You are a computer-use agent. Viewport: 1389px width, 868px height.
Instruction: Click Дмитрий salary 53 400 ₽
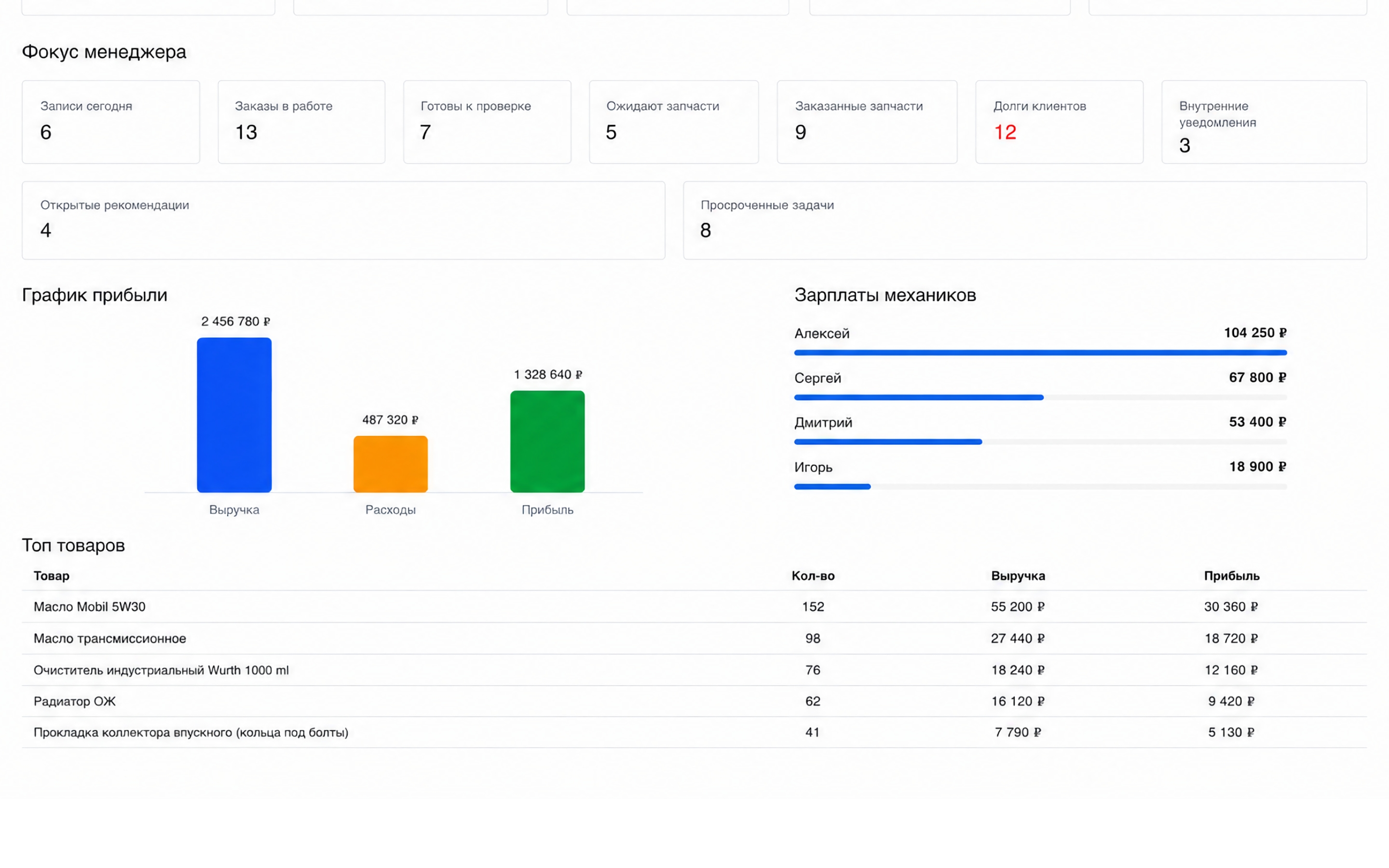click(1257, 422)
